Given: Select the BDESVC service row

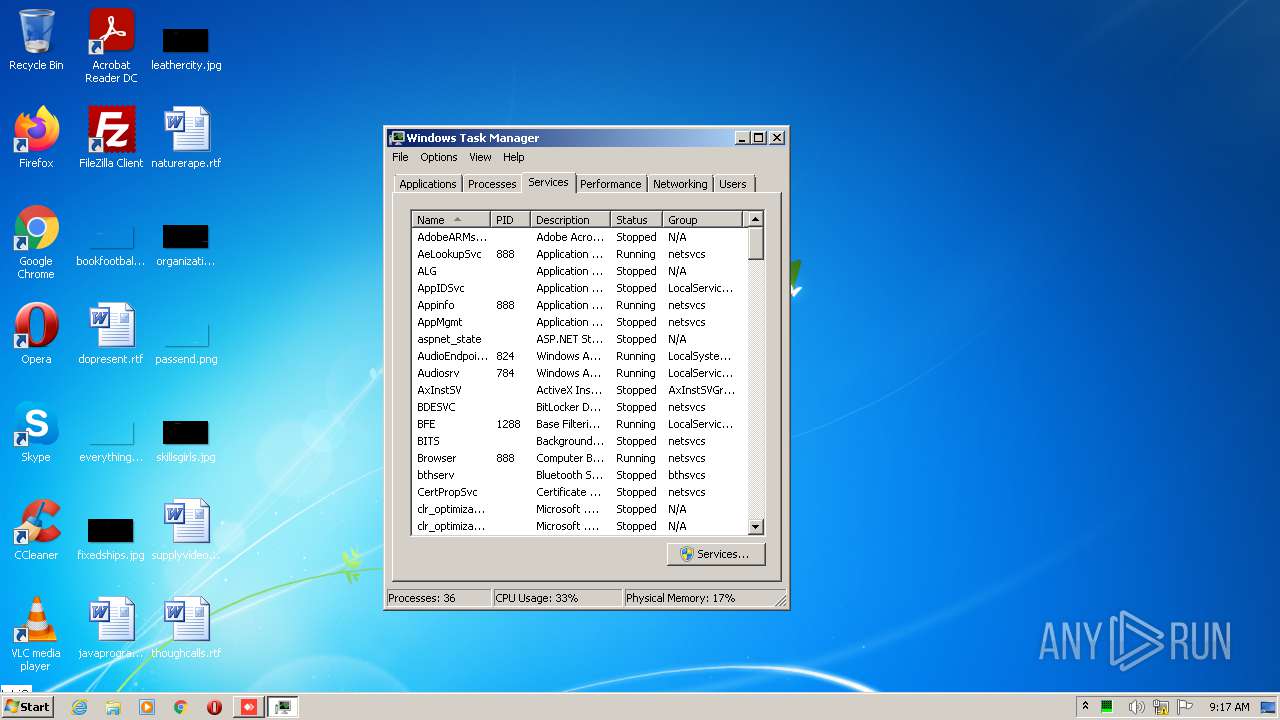Looking at the screenshot, I should coord(579,407).
